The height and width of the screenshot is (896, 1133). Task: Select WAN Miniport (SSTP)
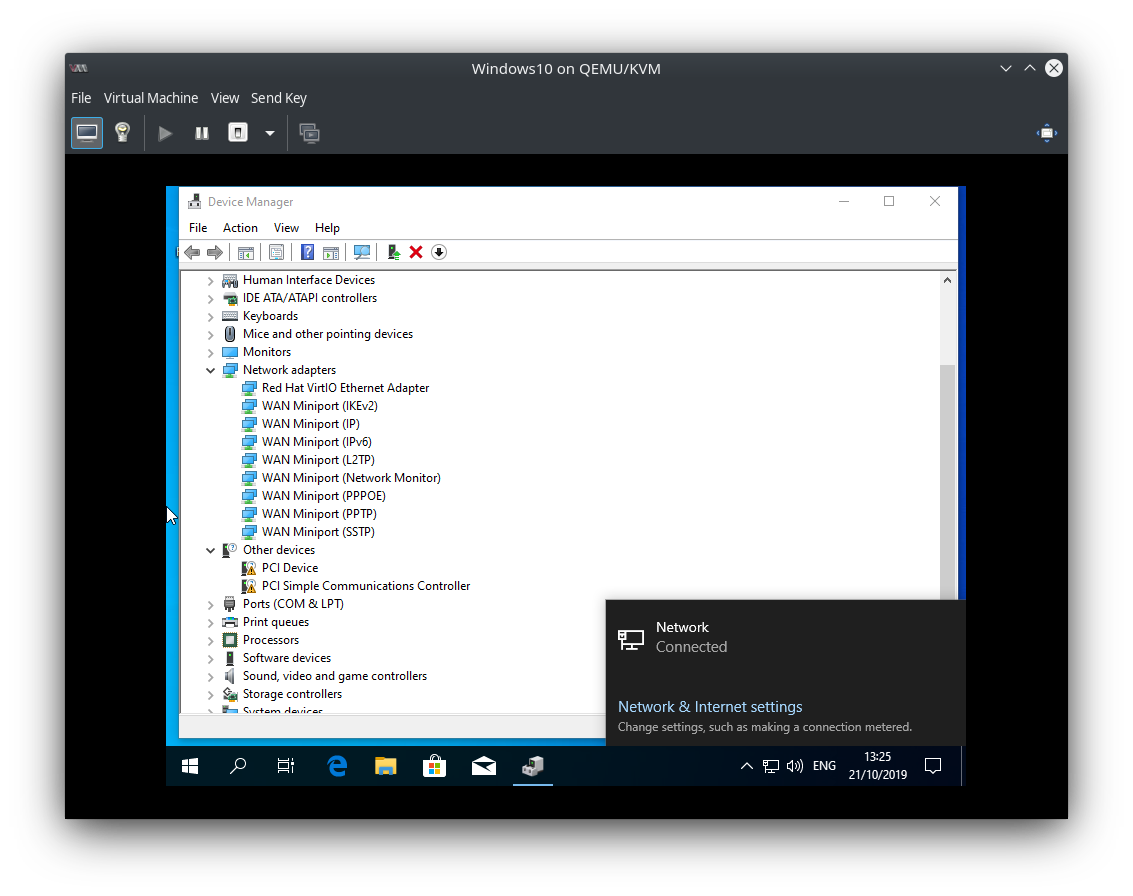[318, 532]
